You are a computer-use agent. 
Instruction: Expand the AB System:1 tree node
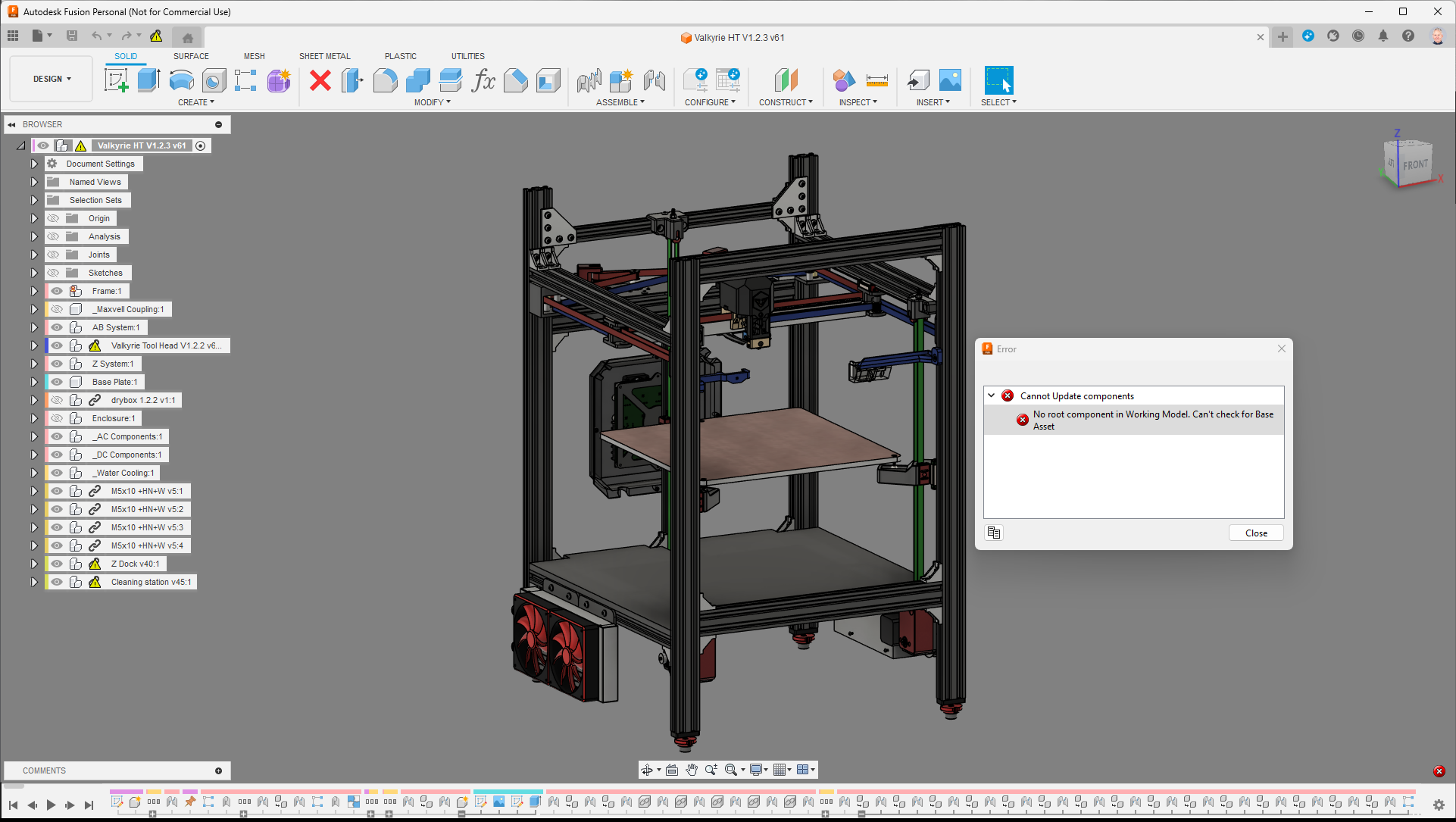[x=34, y=327]
